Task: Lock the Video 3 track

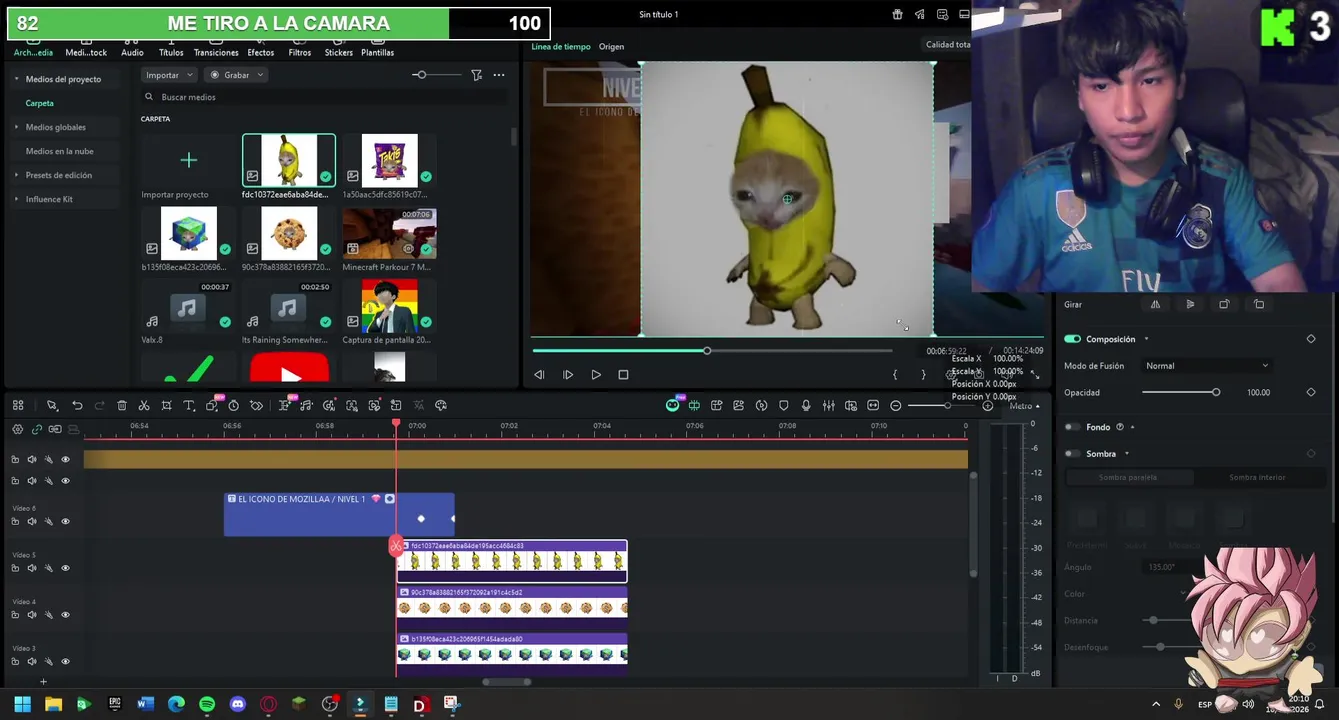Action: [15, 662]
